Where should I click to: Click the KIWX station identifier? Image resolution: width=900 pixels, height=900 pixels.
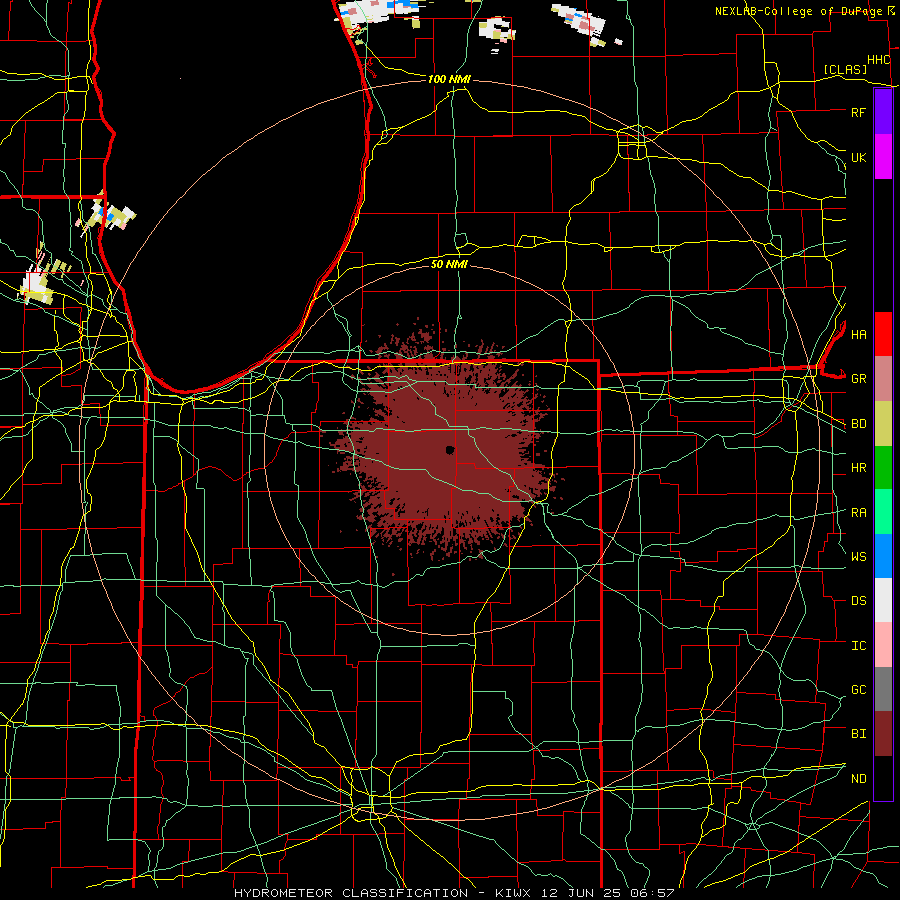pyautogui.click(x=515, y=893)
